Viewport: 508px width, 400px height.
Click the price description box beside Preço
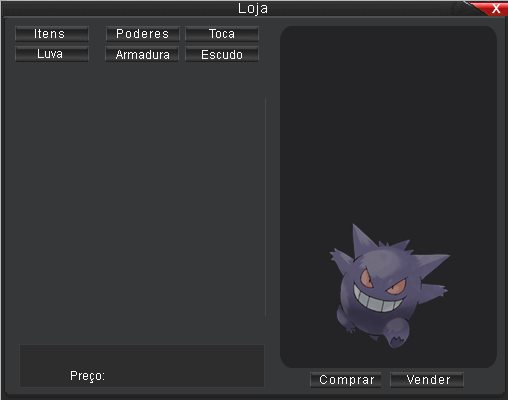pyautogui.click(x=142, y=366)
